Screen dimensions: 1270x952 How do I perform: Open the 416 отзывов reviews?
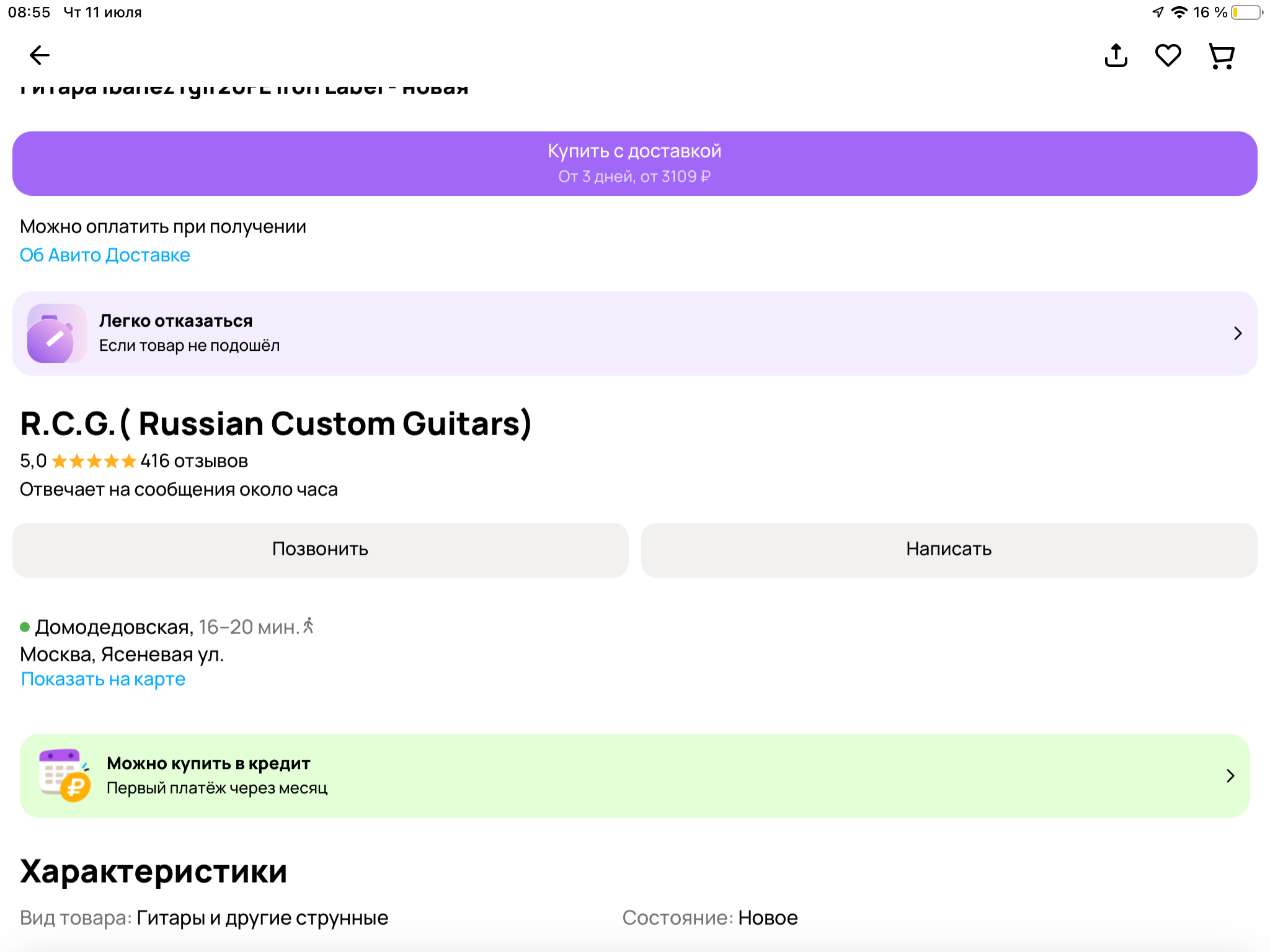click(x=194, y=461)
